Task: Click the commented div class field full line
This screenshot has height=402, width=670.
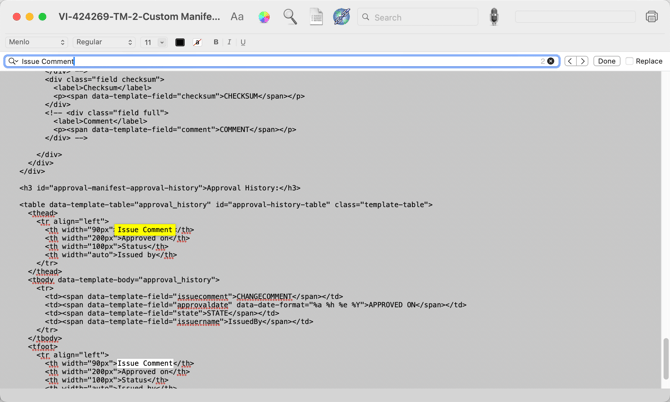Action: tap(107, 113)
